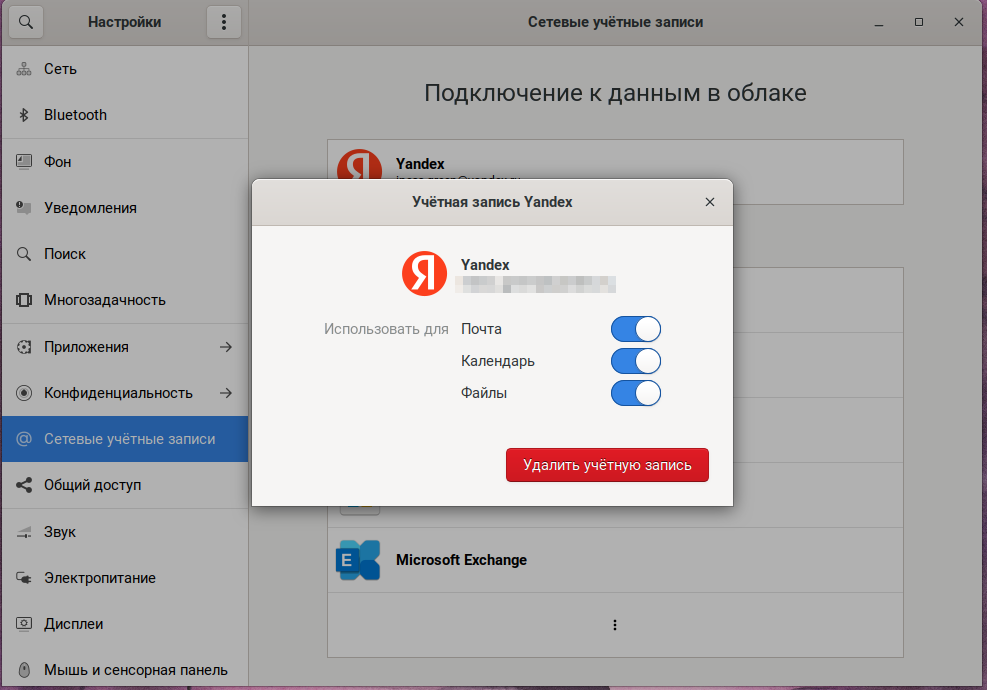Click Удалить учётную запись button
Image resolution: width=987 pixels, height=690 pixels.
coord(607,465)
